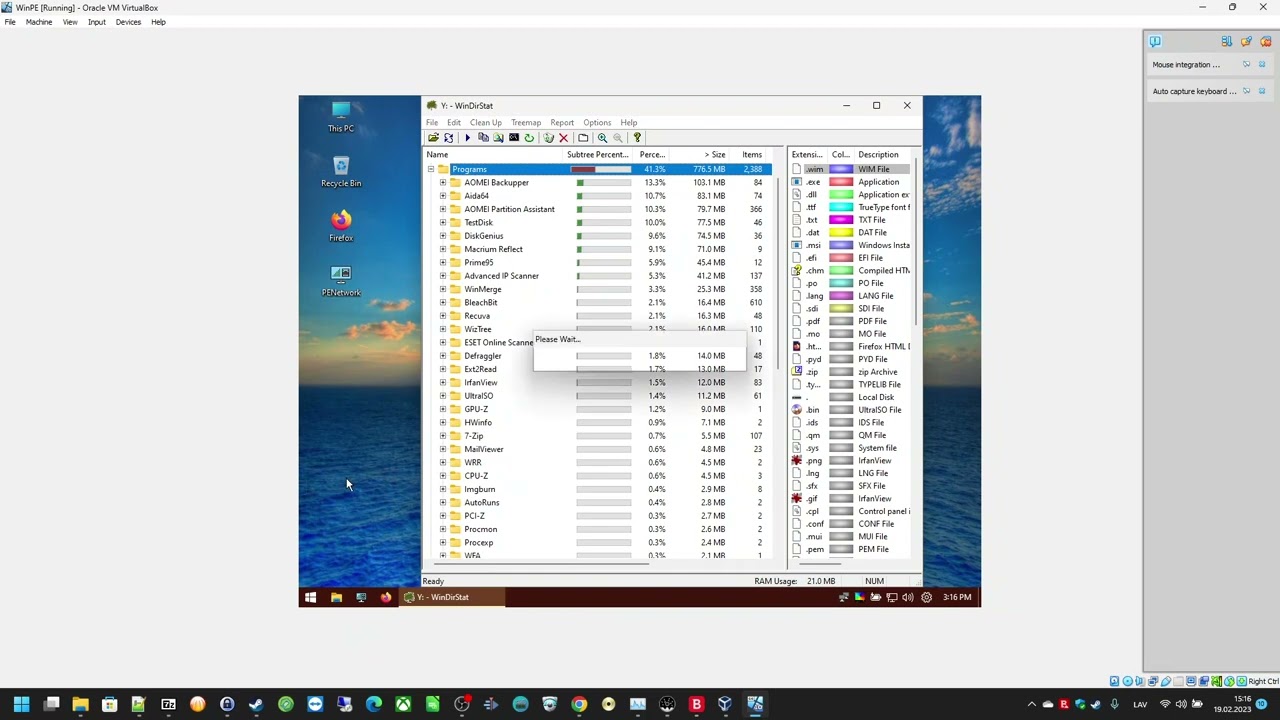Click the VirtualBox notification center icon
This screenshot has height=720, width=1280.
click(1155, 41)
